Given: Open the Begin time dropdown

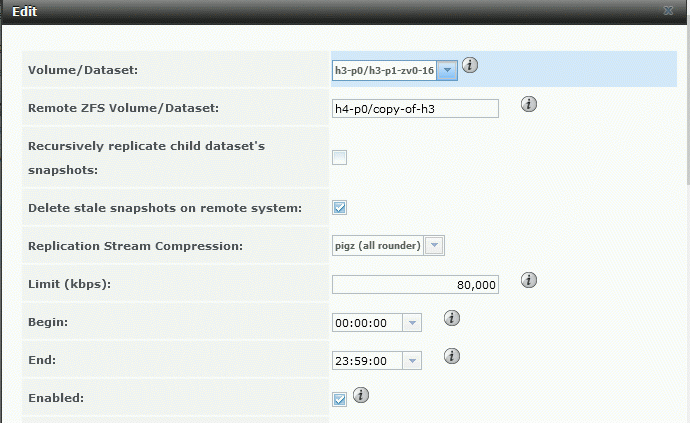Looking at the screenshot, I should click(x=412, y=323).
